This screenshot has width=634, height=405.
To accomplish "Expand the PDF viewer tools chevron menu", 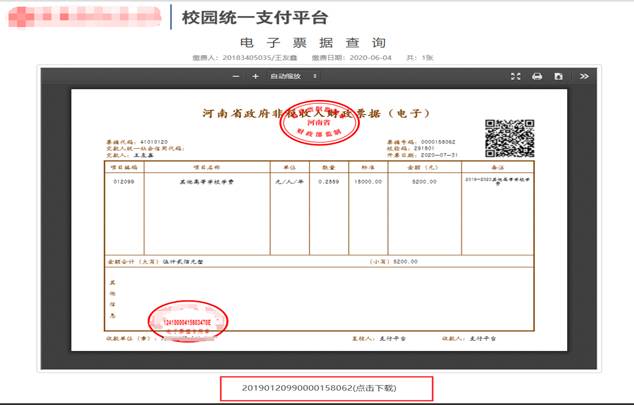I will point(584,76).
